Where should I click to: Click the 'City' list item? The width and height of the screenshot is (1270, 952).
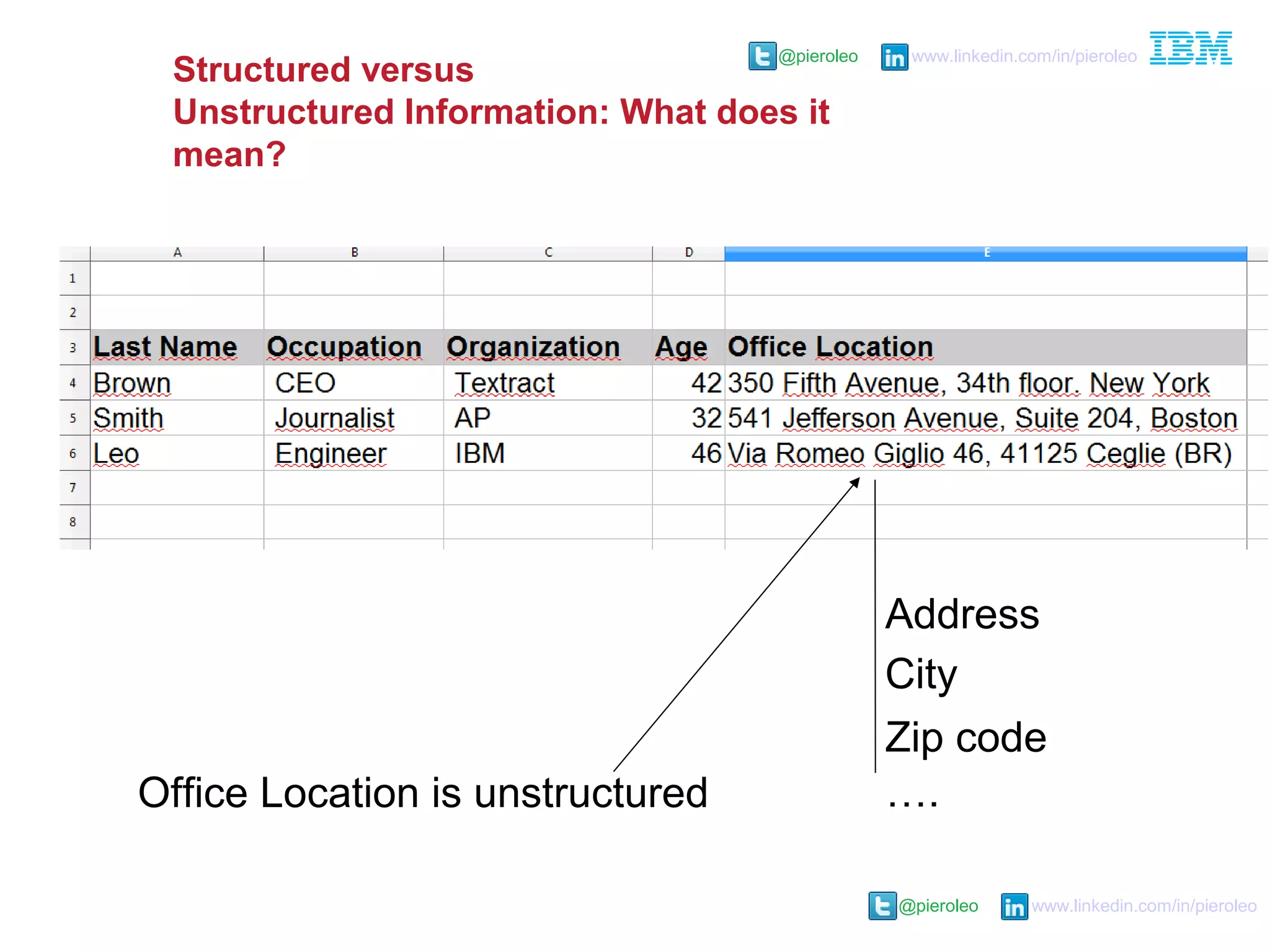click(921, 675)
